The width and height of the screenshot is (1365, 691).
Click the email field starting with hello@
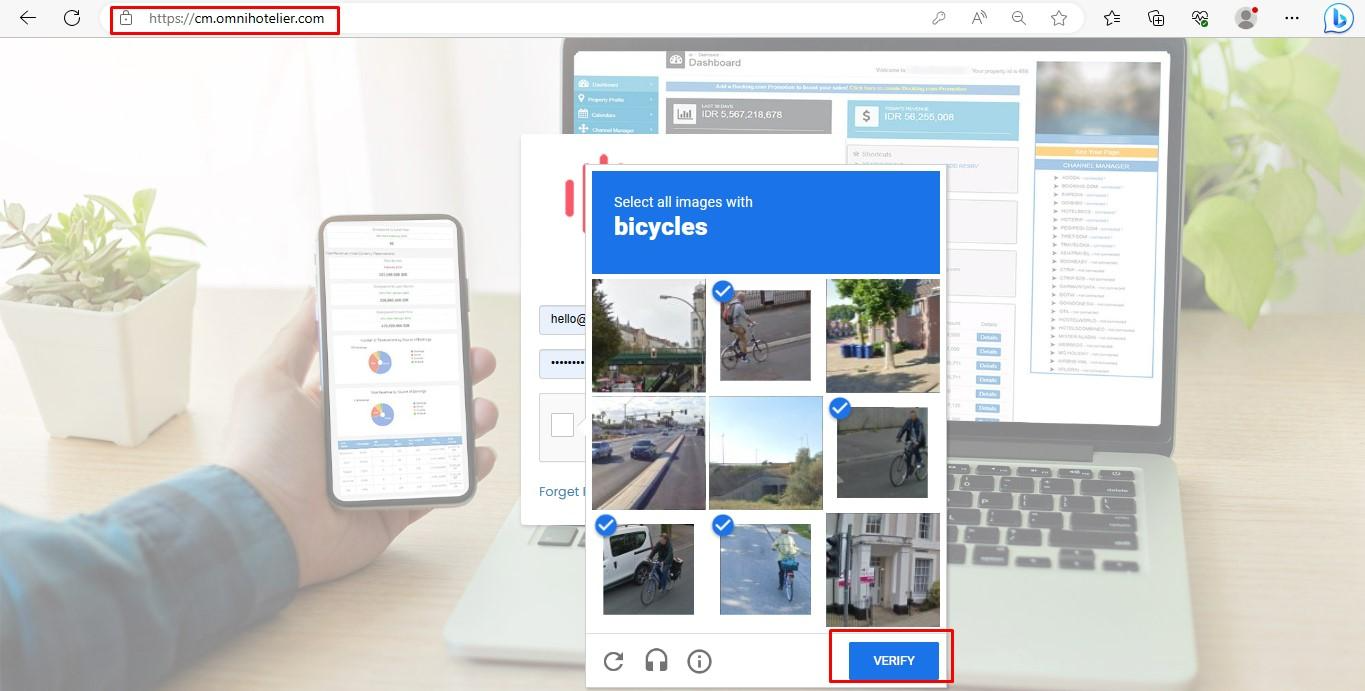coord(562,319)
